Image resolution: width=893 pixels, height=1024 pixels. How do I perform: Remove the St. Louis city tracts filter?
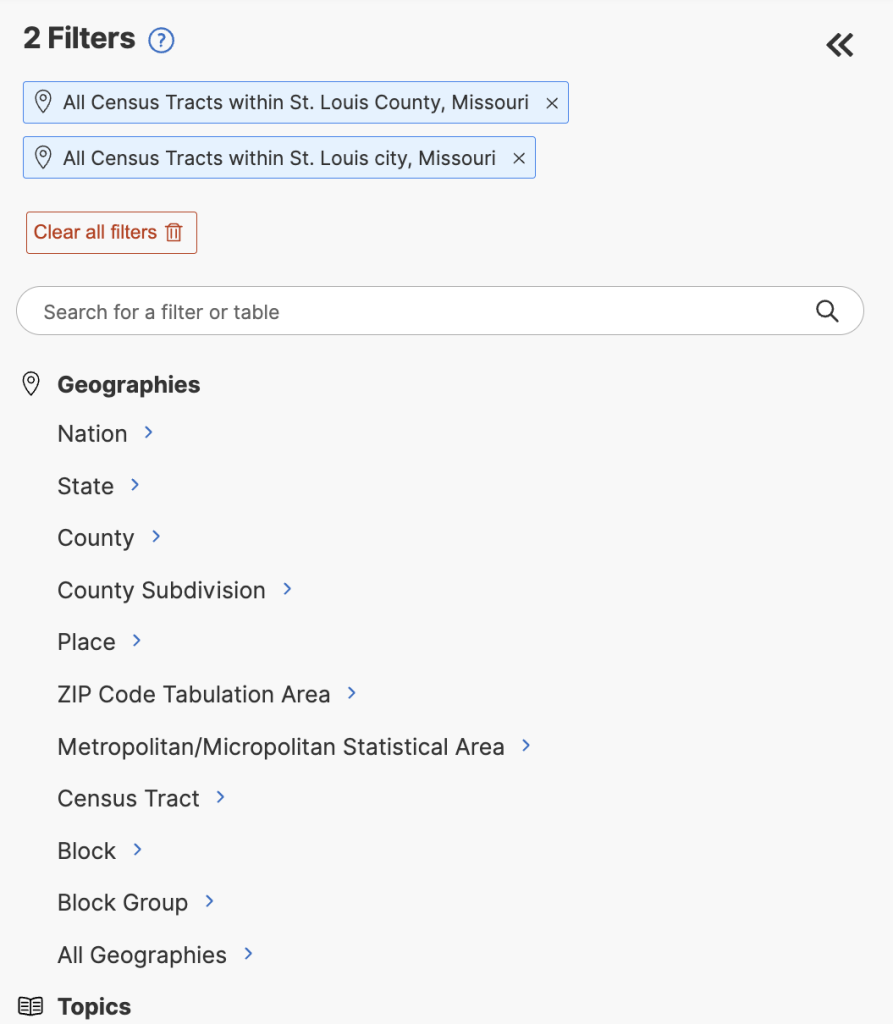(519, 158)
